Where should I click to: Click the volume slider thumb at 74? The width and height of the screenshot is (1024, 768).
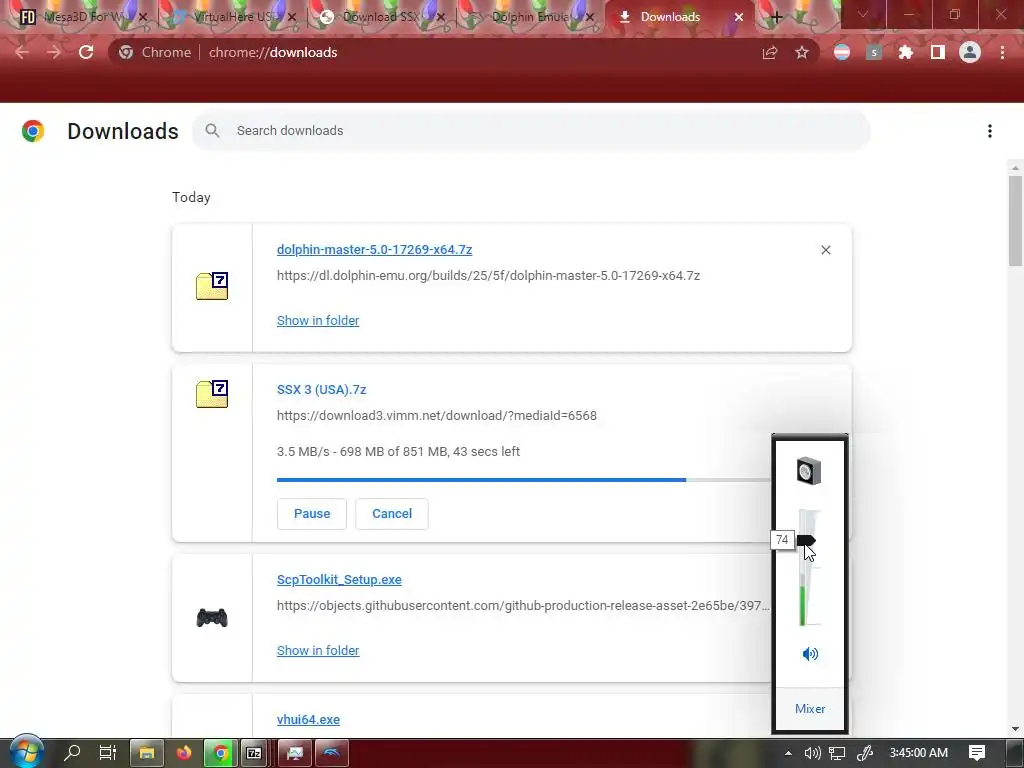807,540
